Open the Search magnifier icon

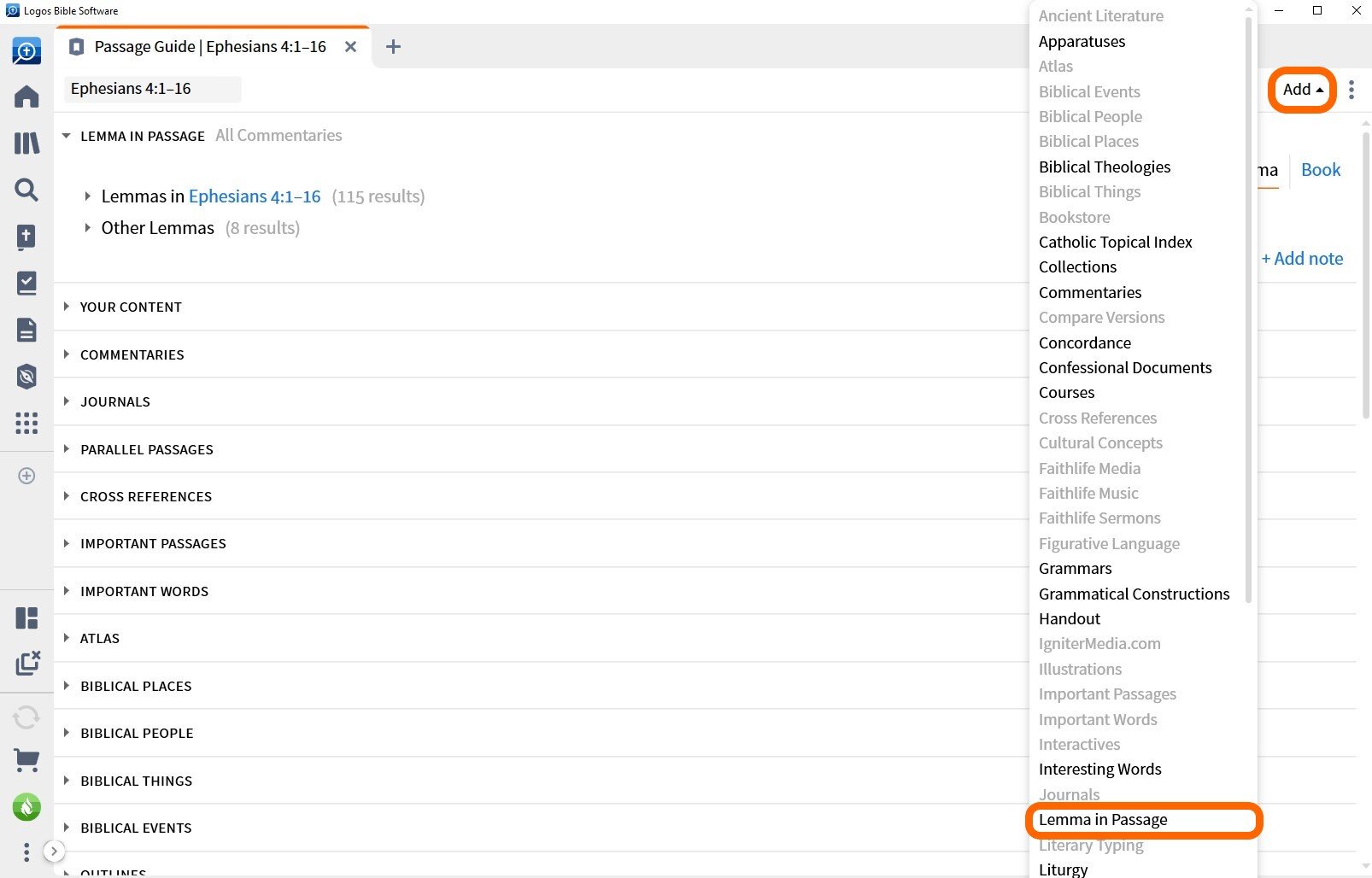click(x=26, y=190)
